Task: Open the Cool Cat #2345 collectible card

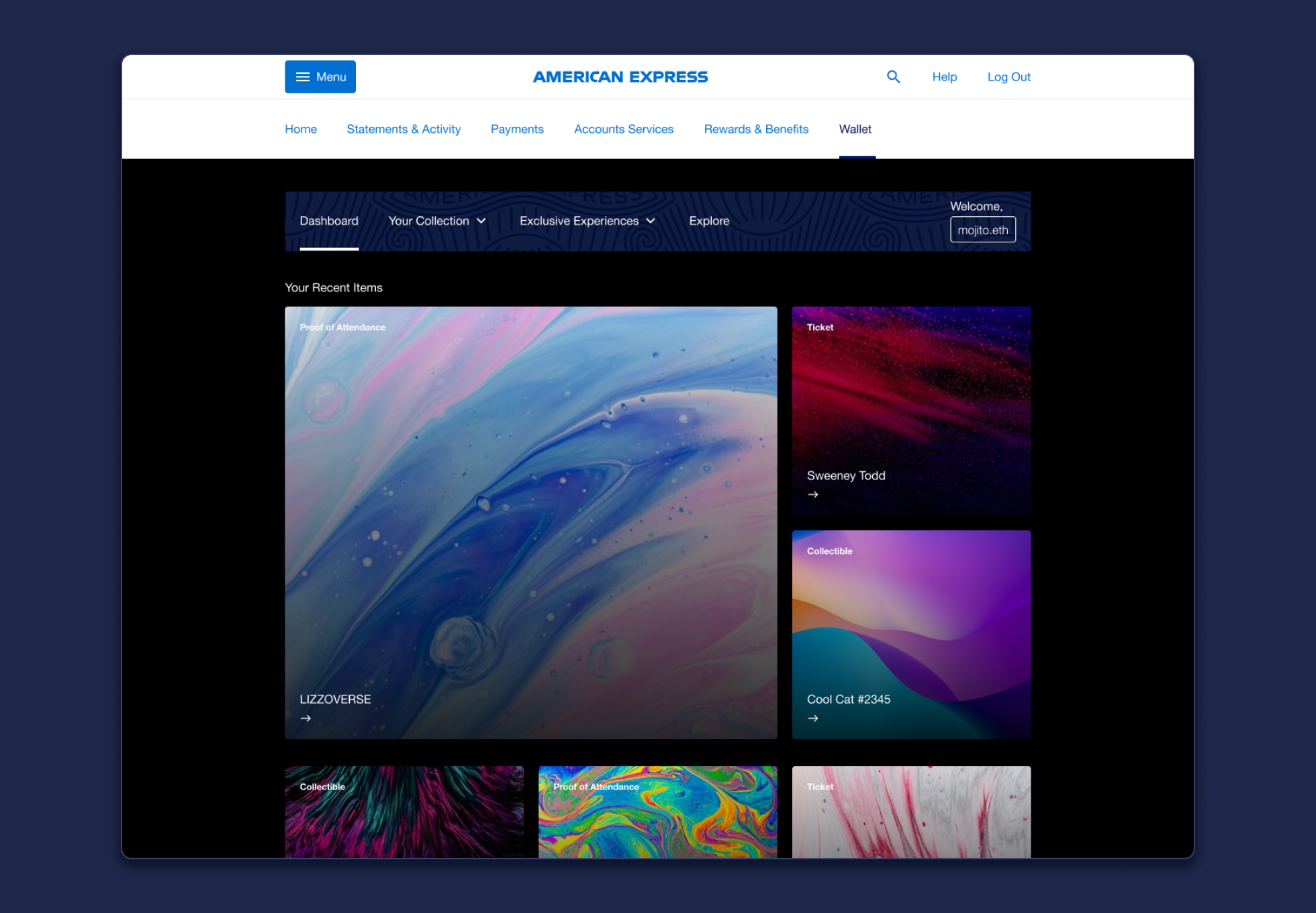Action: point(911,634)
